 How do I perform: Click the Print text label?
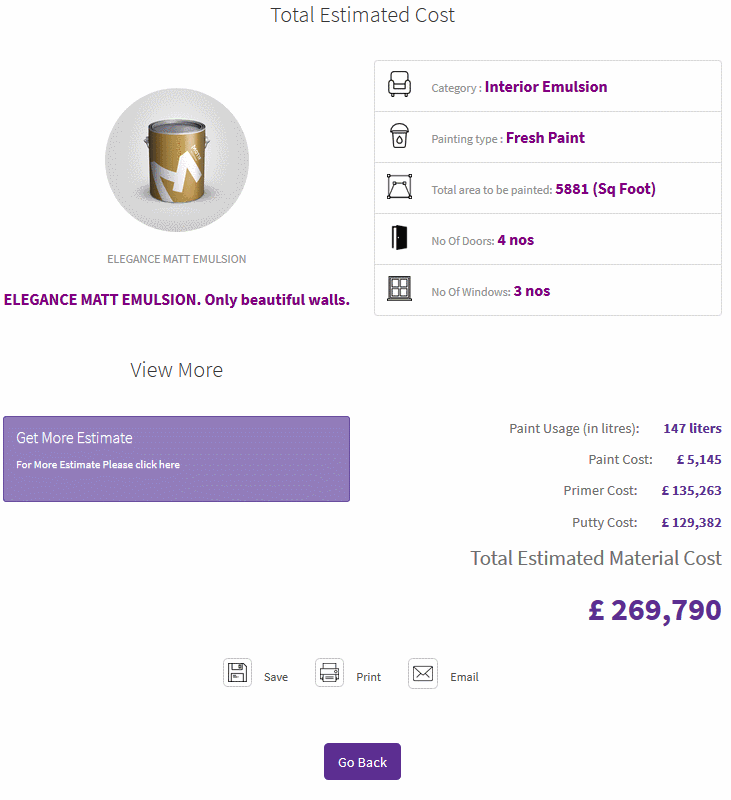point(368,677)
